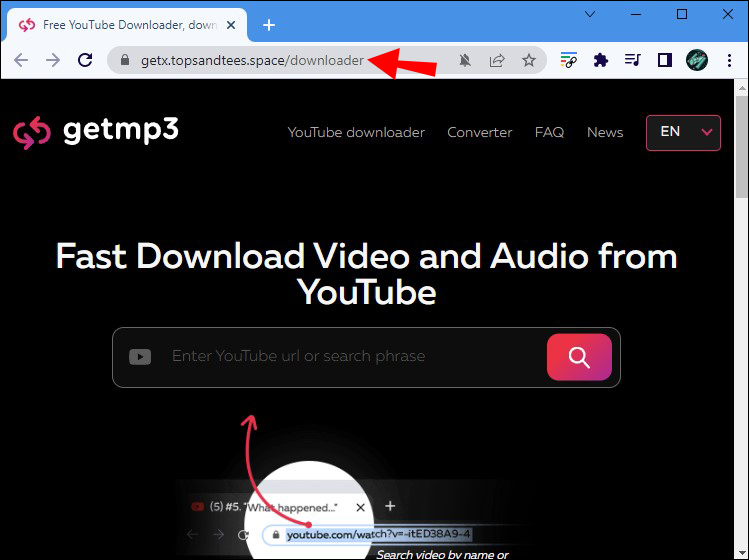
Task: Close the Free YouTube Downloader tab
Action: coord(231,25)
